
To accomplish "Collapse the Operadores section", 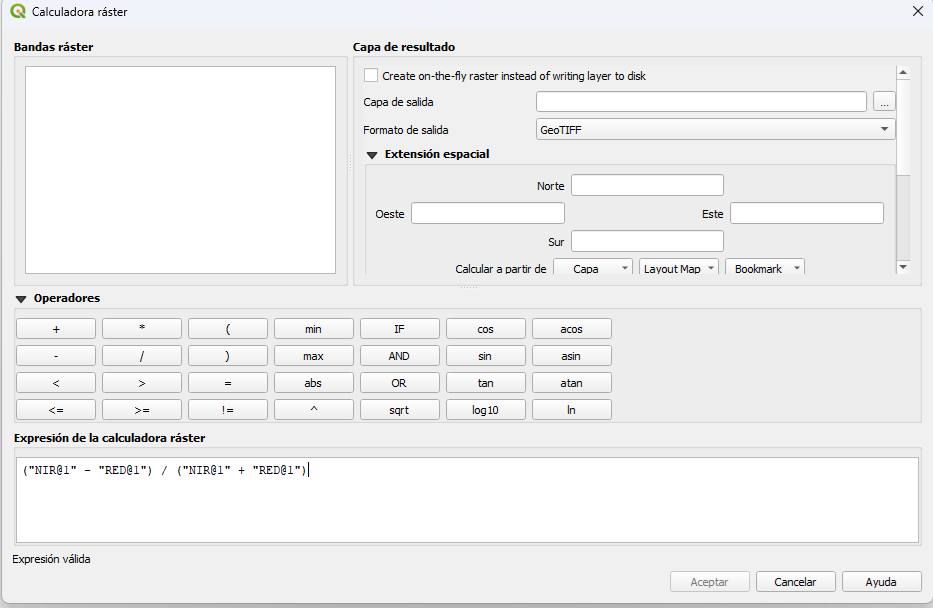I will 21,299.
